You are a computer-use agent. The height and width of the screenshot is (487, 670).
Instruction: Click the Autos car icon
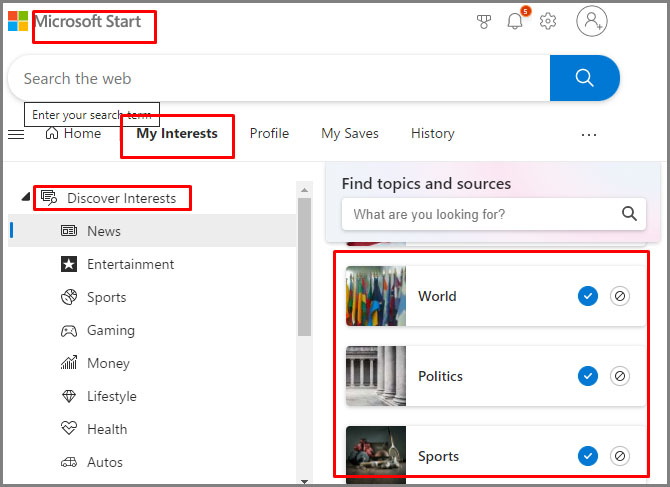point(69,462)
